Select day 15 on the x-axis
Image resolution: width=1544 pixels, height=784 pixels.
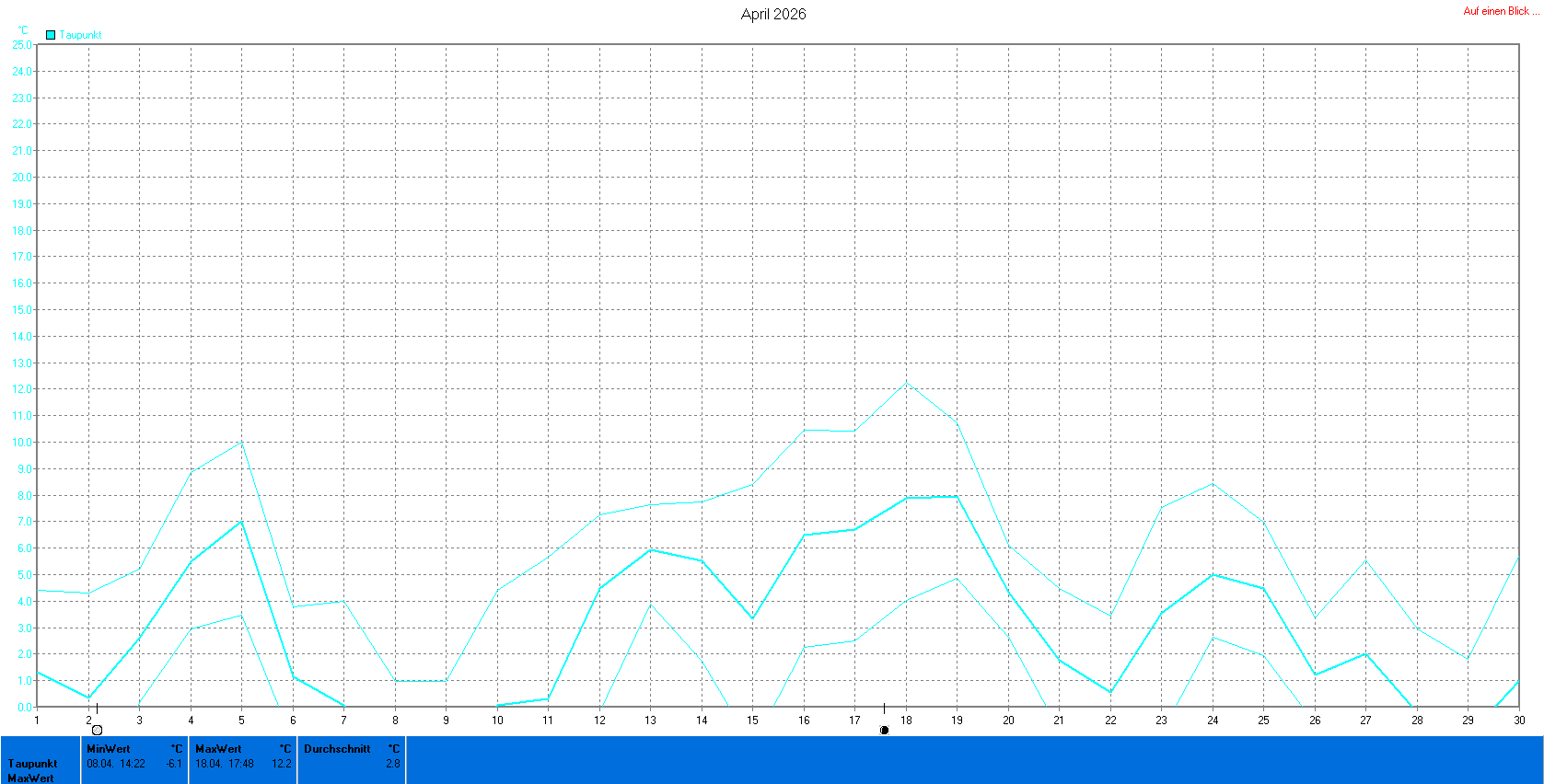click(x=752, y=721)
